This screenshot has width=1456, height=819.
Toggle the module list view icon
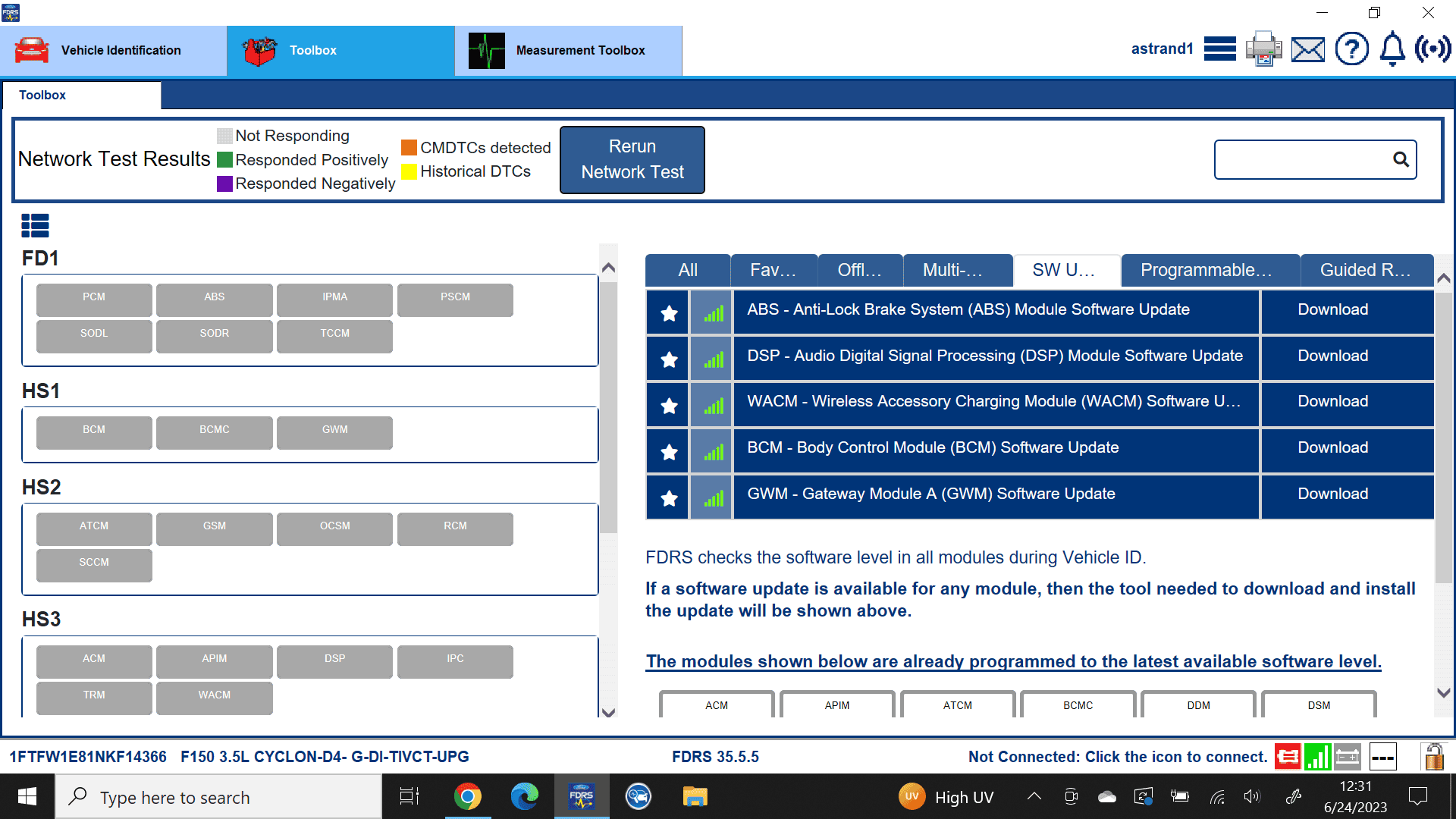(35, 225)
